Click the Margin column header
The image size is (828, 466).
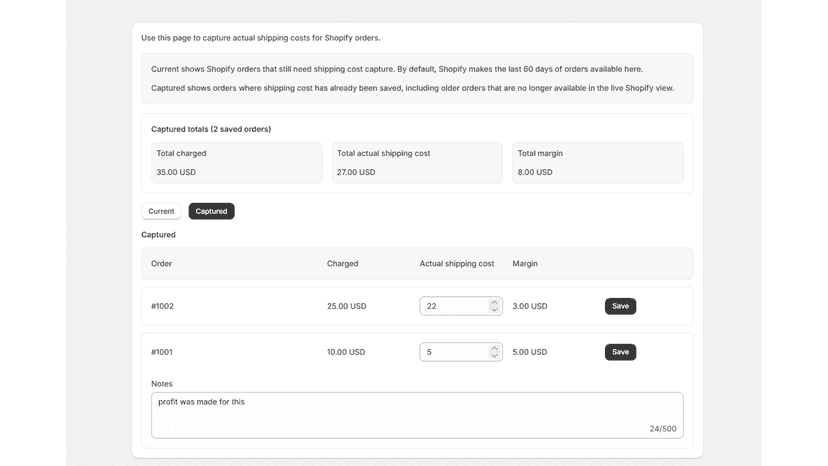525,264
